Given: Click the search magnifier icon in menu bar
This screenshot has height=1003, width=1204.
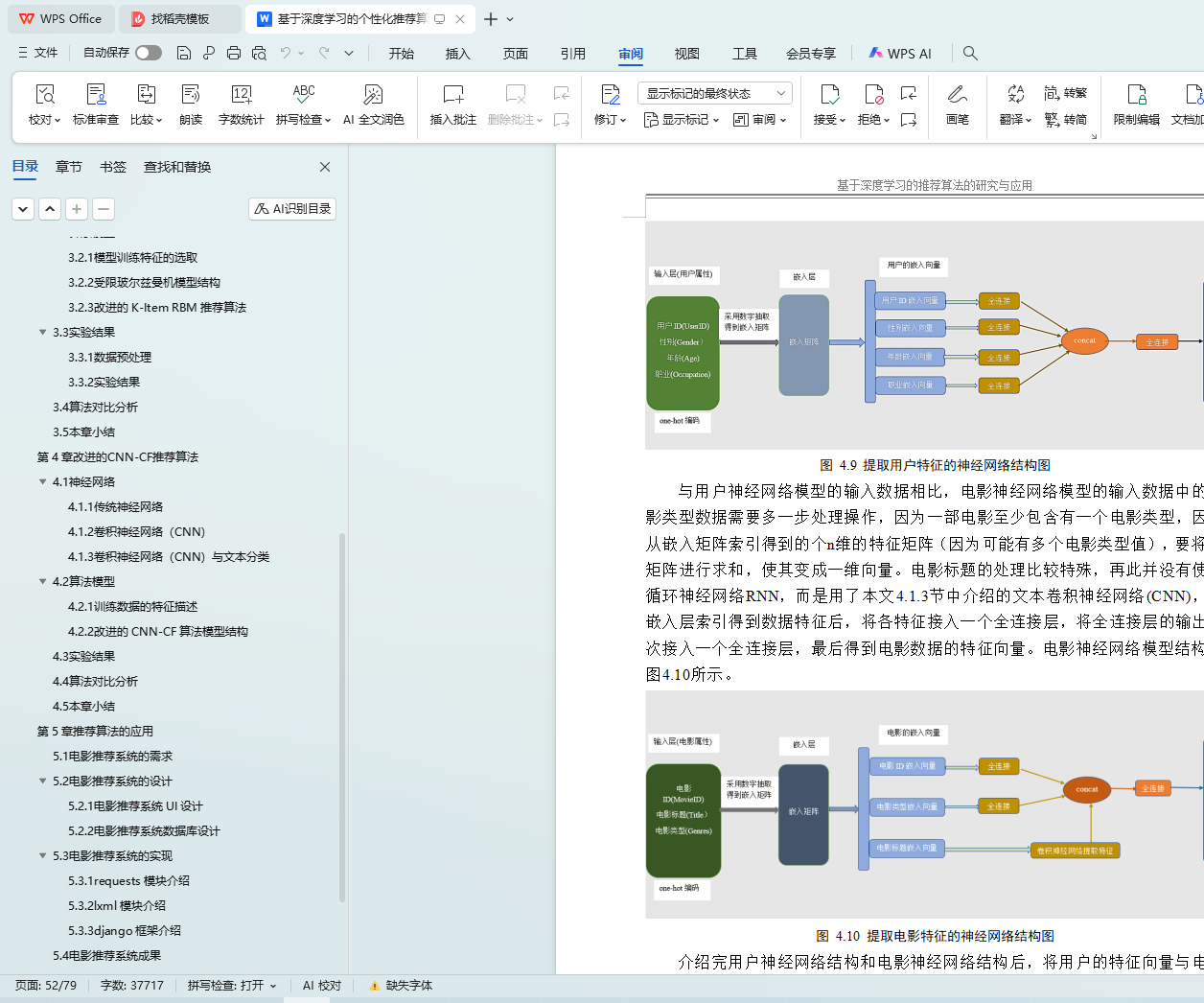Looking at the screenshot, I should (x=970, y=54).
